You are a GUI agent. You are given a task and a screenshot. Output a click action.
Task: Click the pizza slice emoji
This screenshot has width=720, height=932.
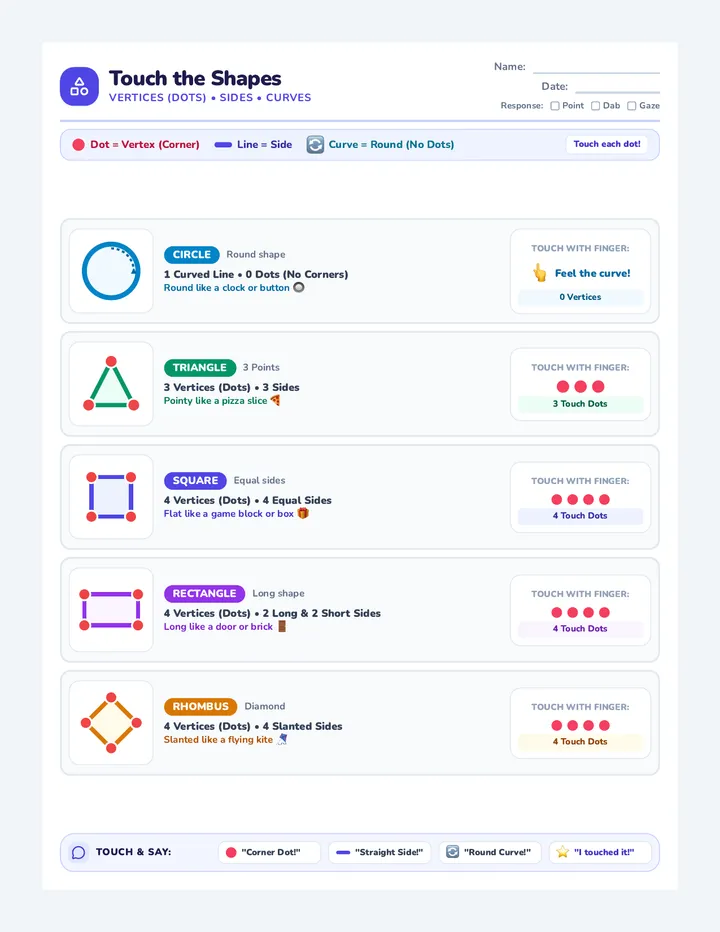point(275,400)
